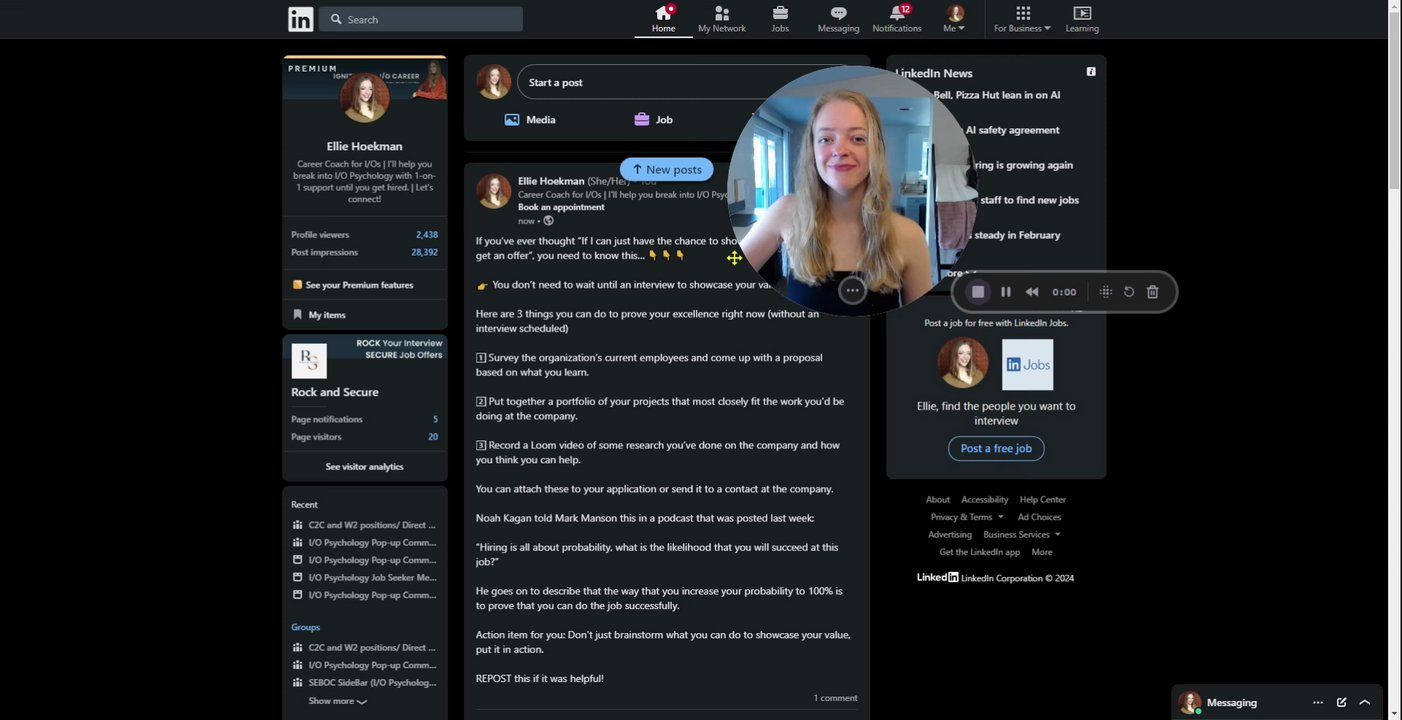This screenshot has height=720, width=1402.
Task: Open Get the LinkedIn app link
Action: 980,552
